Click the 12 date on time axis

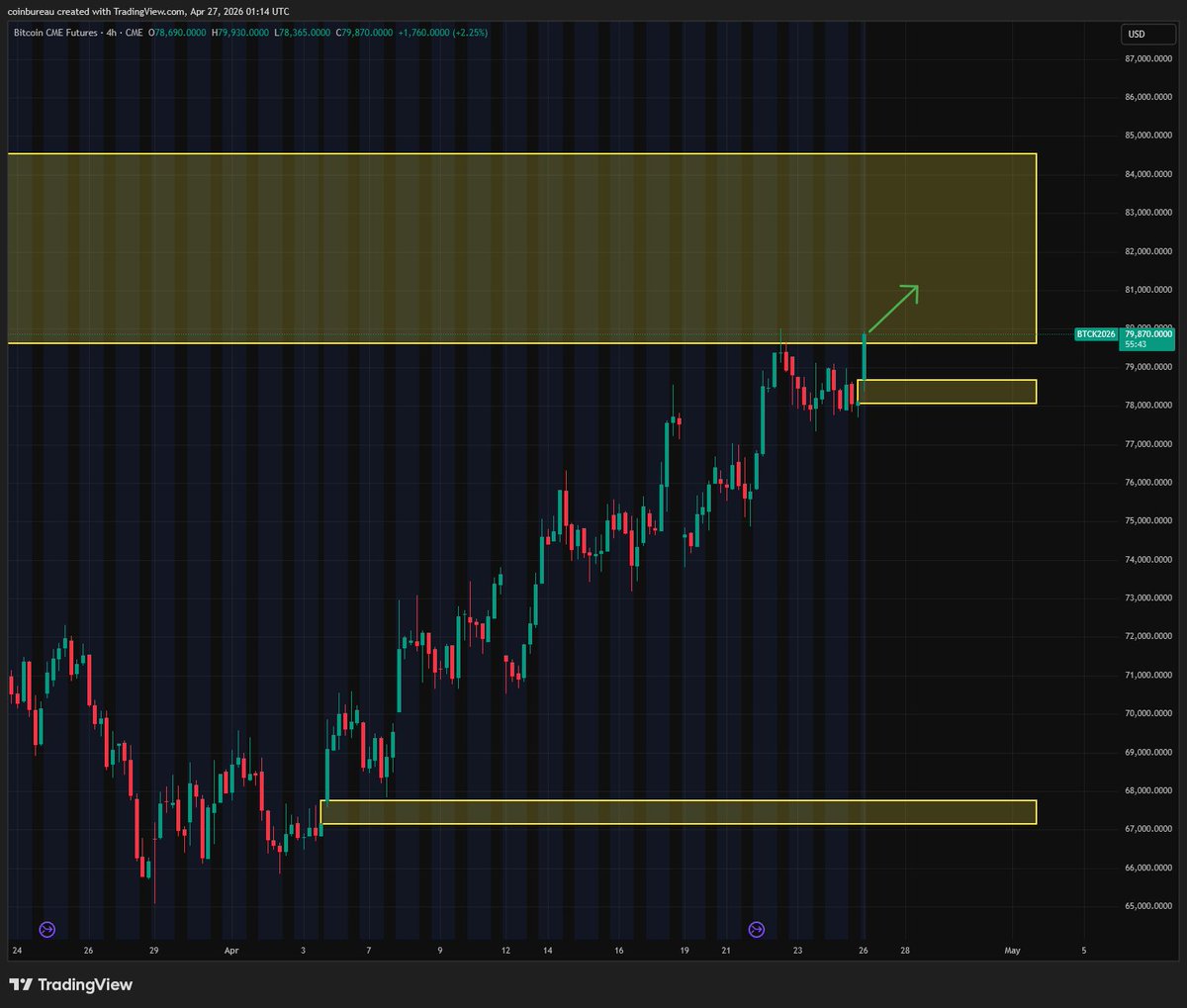(505, 951)
